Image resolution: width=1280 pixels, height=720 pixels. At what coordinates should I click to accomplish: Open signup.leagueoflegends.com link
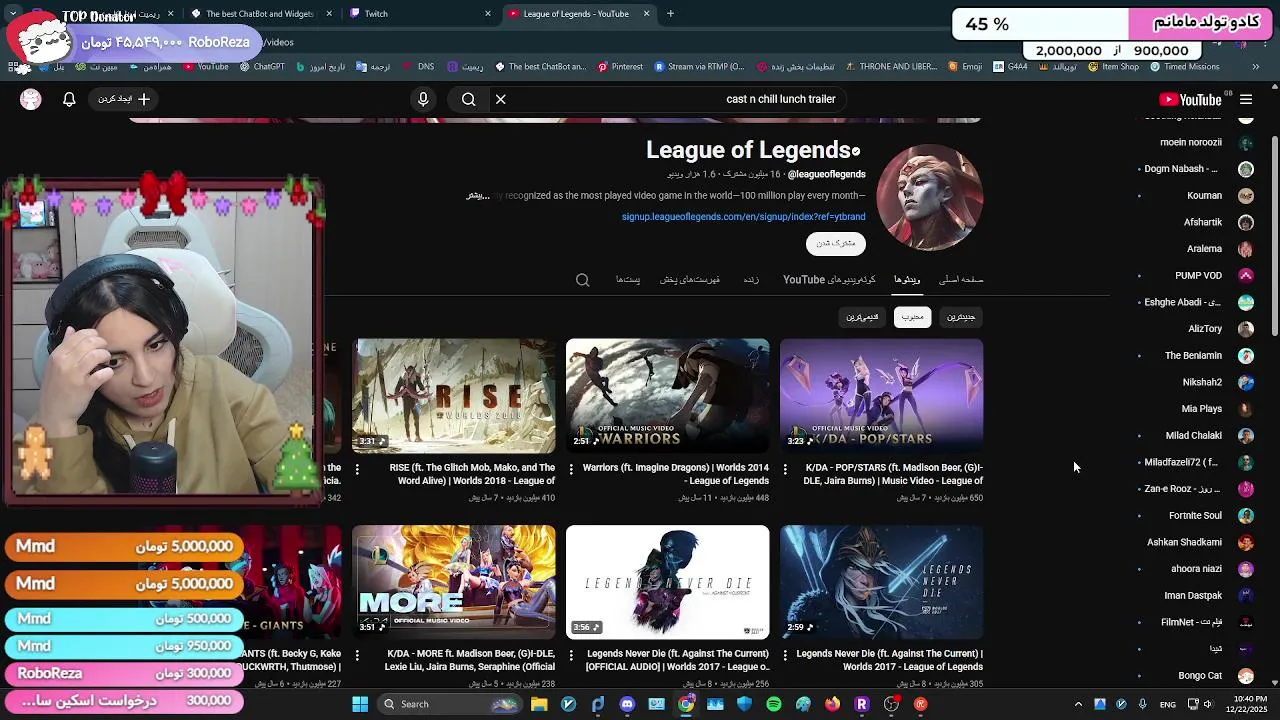pyautogui.click(x=743, y=217)
